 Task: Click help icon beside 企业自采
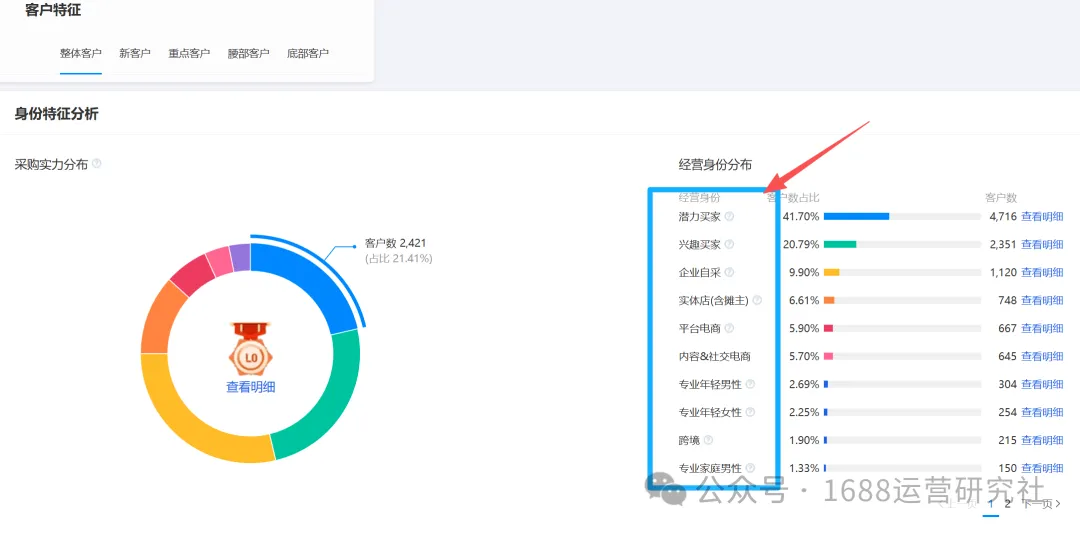pos(729,272)
